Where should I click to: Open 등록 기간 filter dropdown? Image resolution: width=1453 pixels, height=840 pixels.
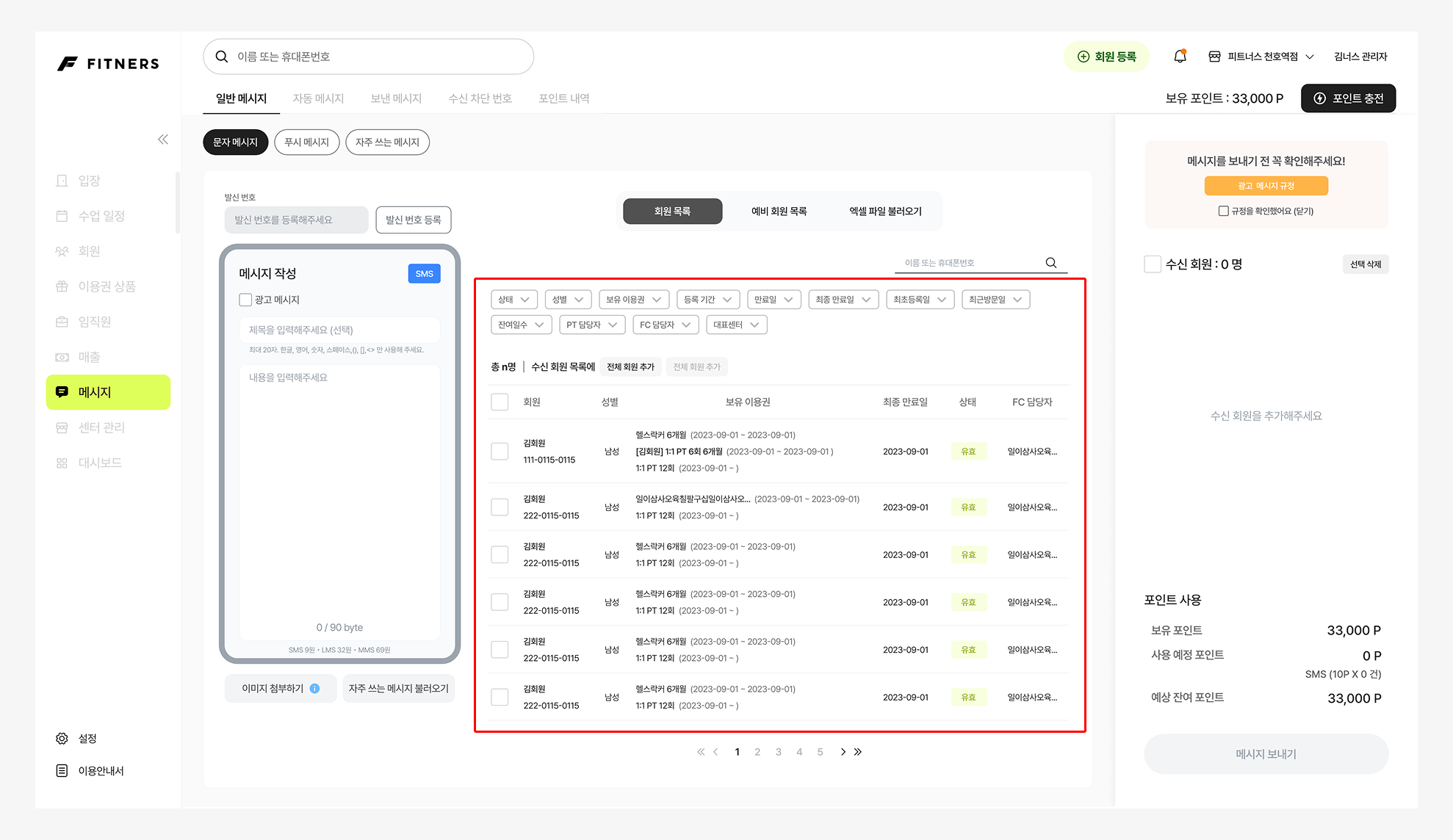pyautogui.click(x=708, y=300)
